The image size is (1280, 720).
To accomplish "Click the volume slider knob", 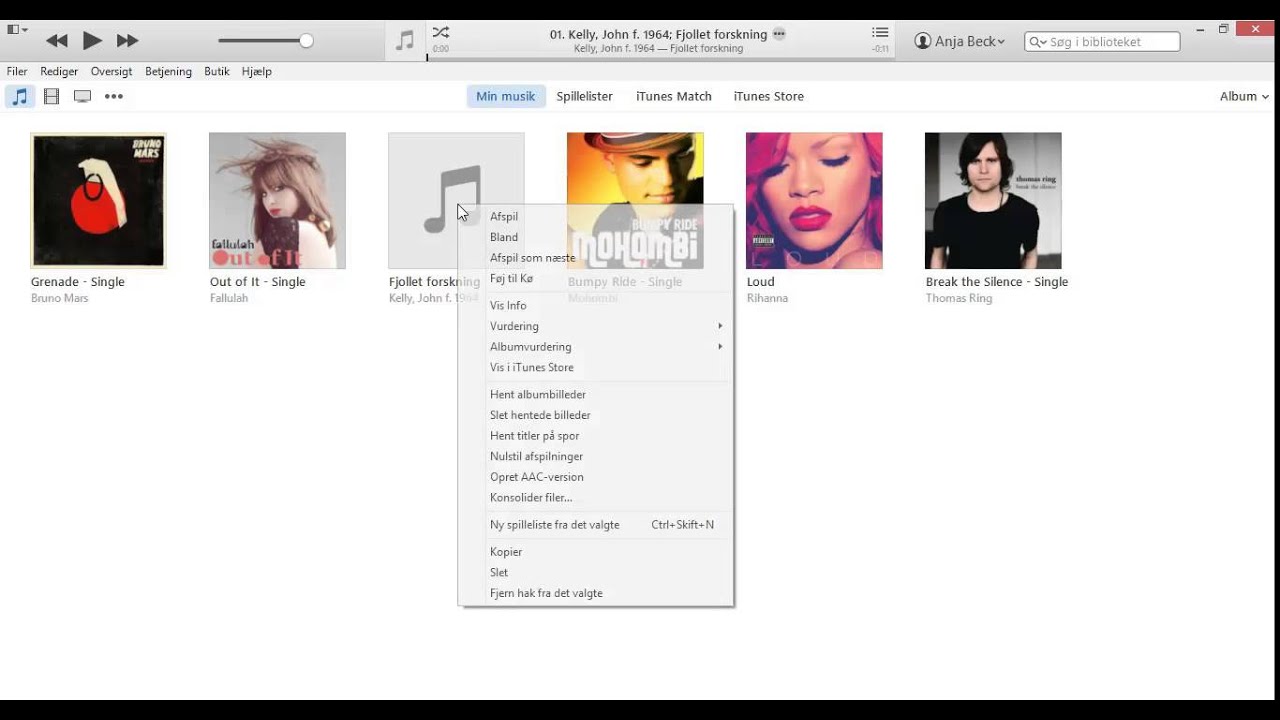I will [306, 41].
